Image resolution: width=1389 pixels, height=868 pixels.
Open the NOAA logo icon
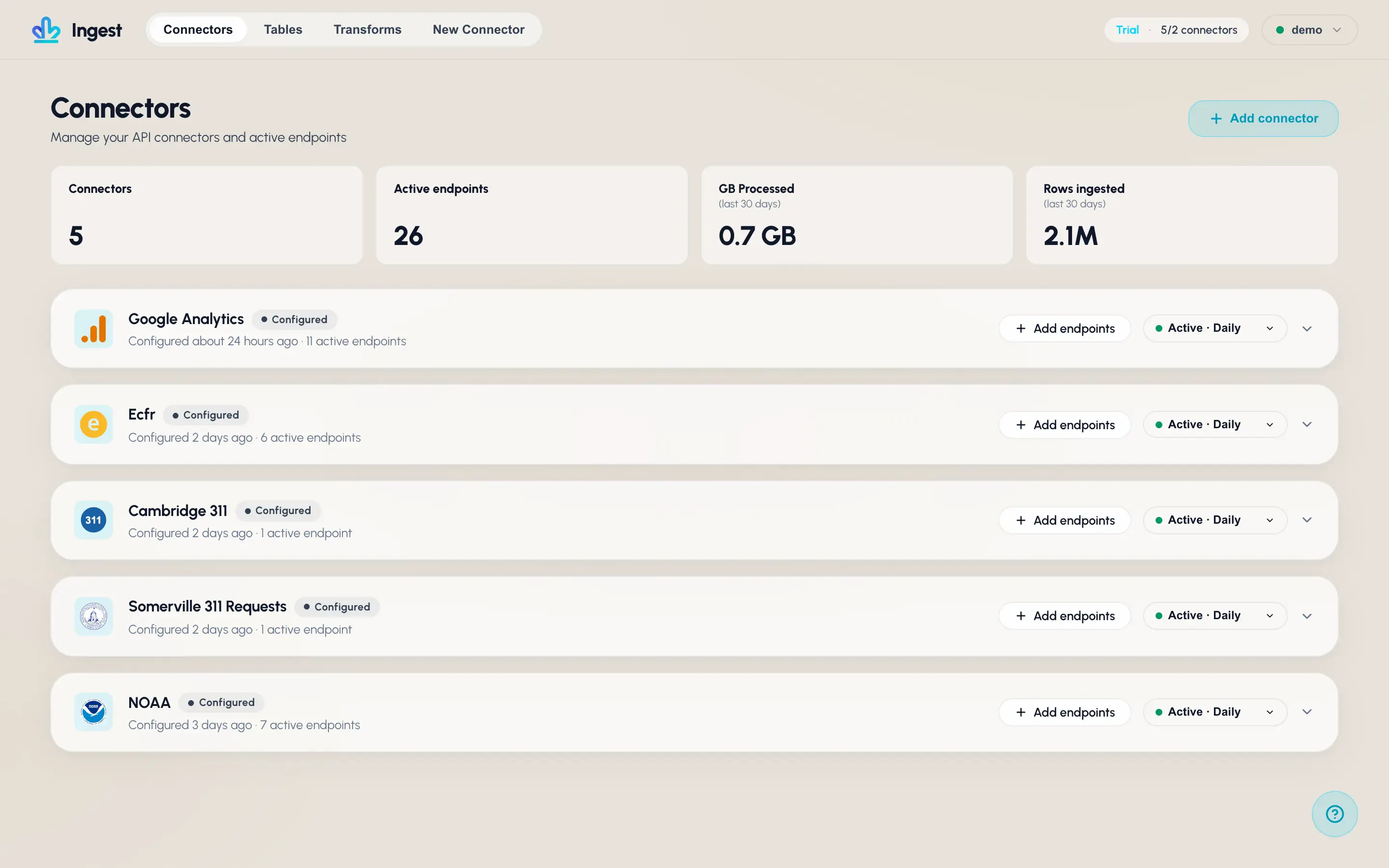point(94,712)
